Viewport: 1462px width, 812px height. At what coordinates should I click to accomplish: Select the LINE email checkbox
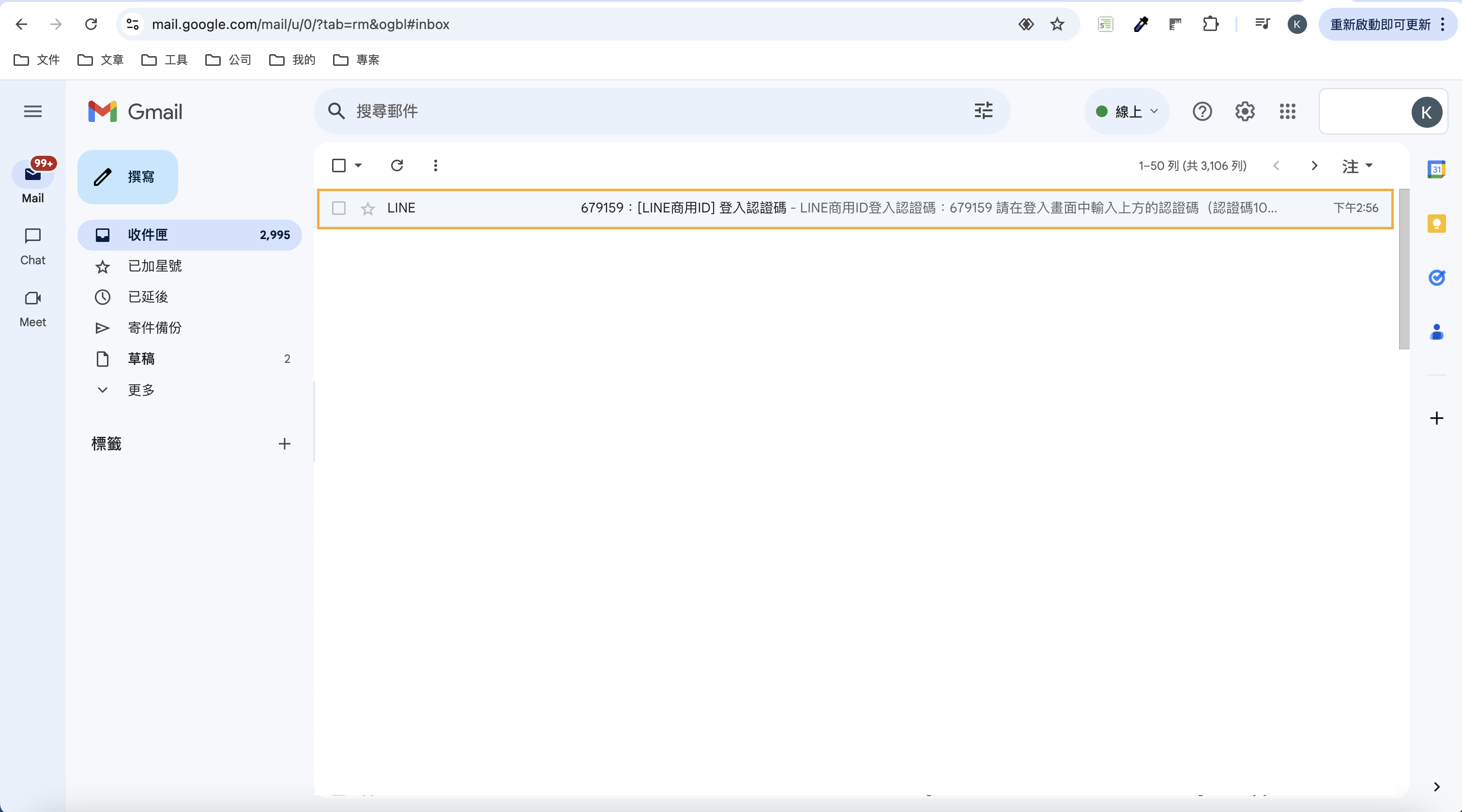tap(339, 208)
